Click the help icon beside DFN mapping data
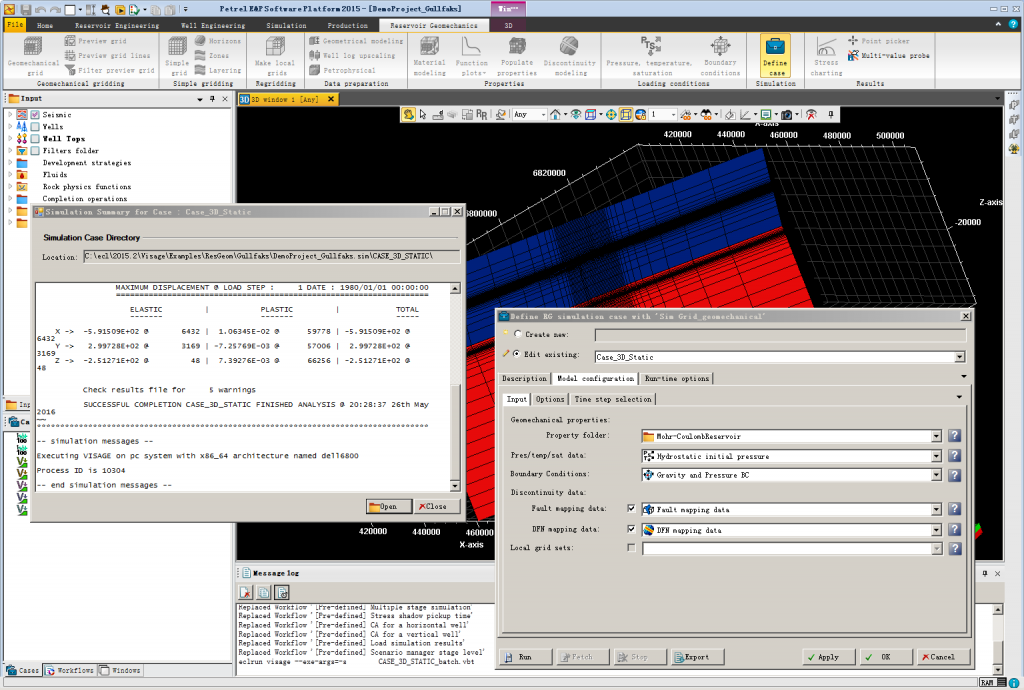This screenshot has height=690, width=1024. (955, 530)
